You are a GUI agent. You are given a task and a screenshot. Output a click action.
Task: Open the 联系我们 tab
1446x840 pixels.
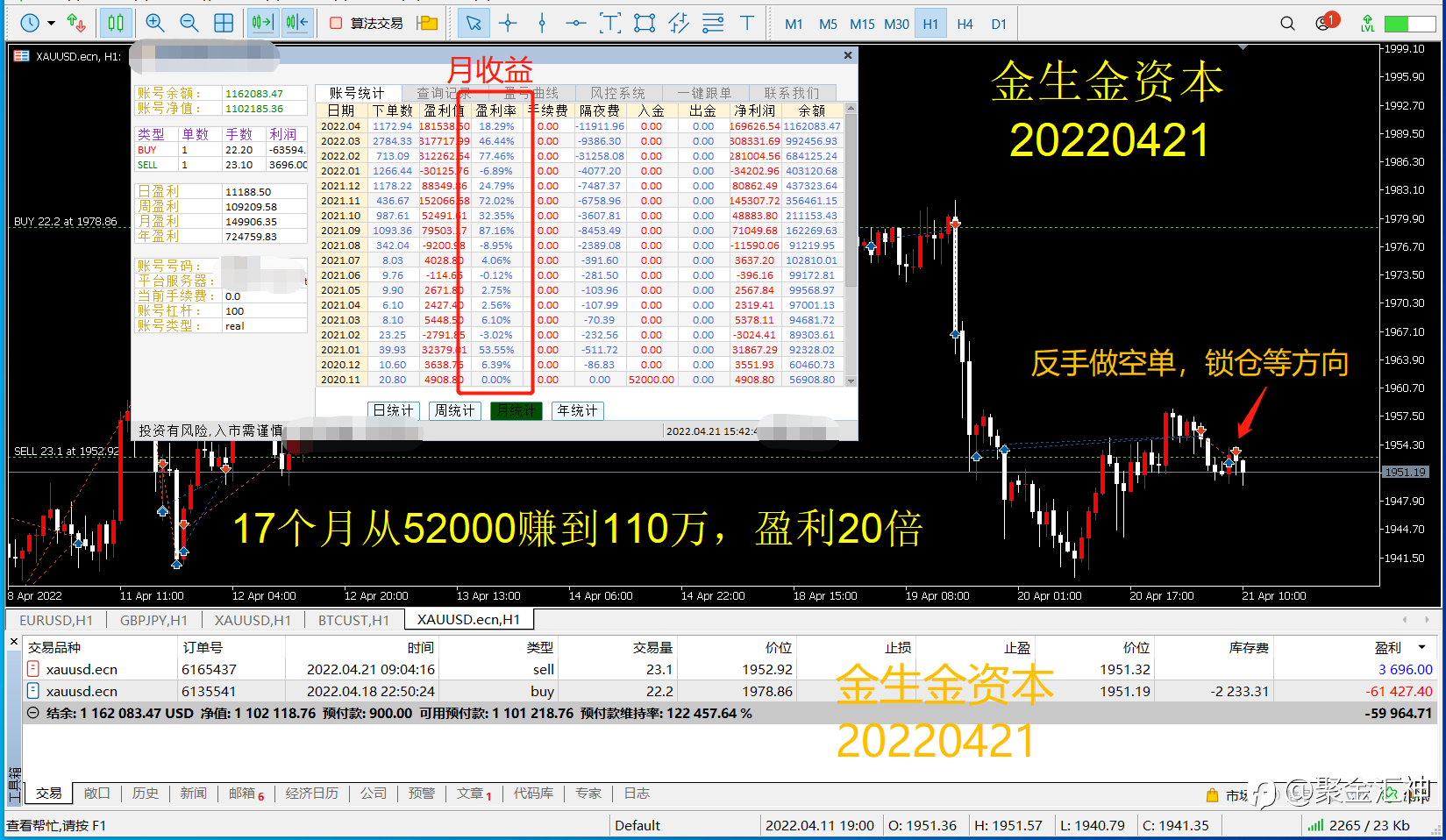coord(791,93)
